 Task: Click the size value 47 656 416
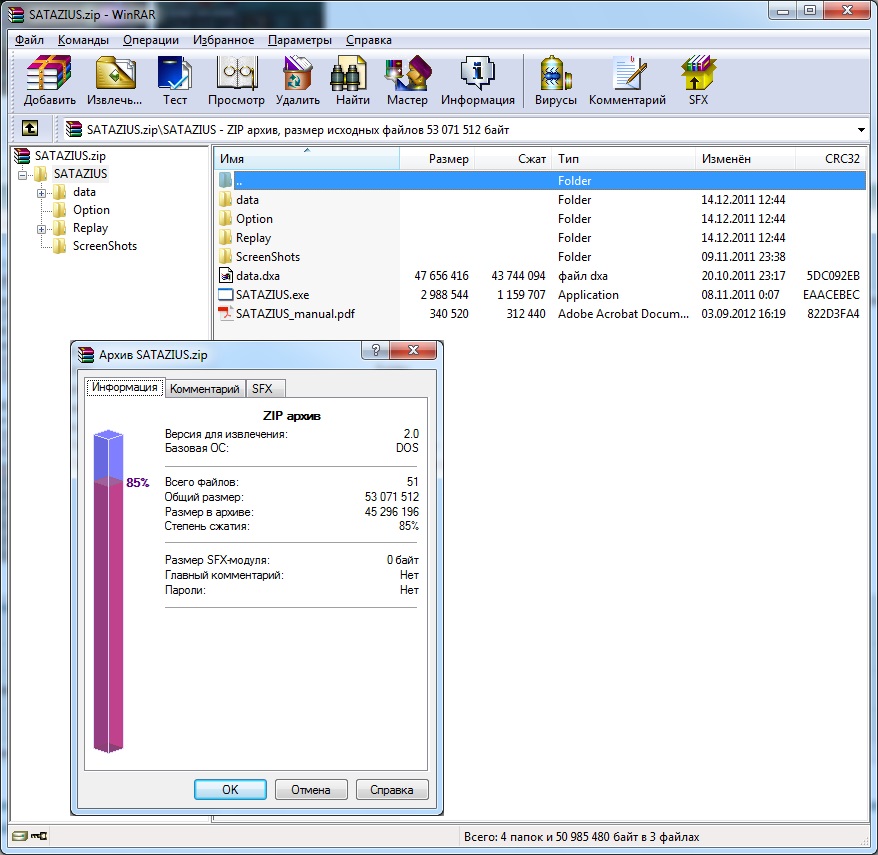click(441, 275)
